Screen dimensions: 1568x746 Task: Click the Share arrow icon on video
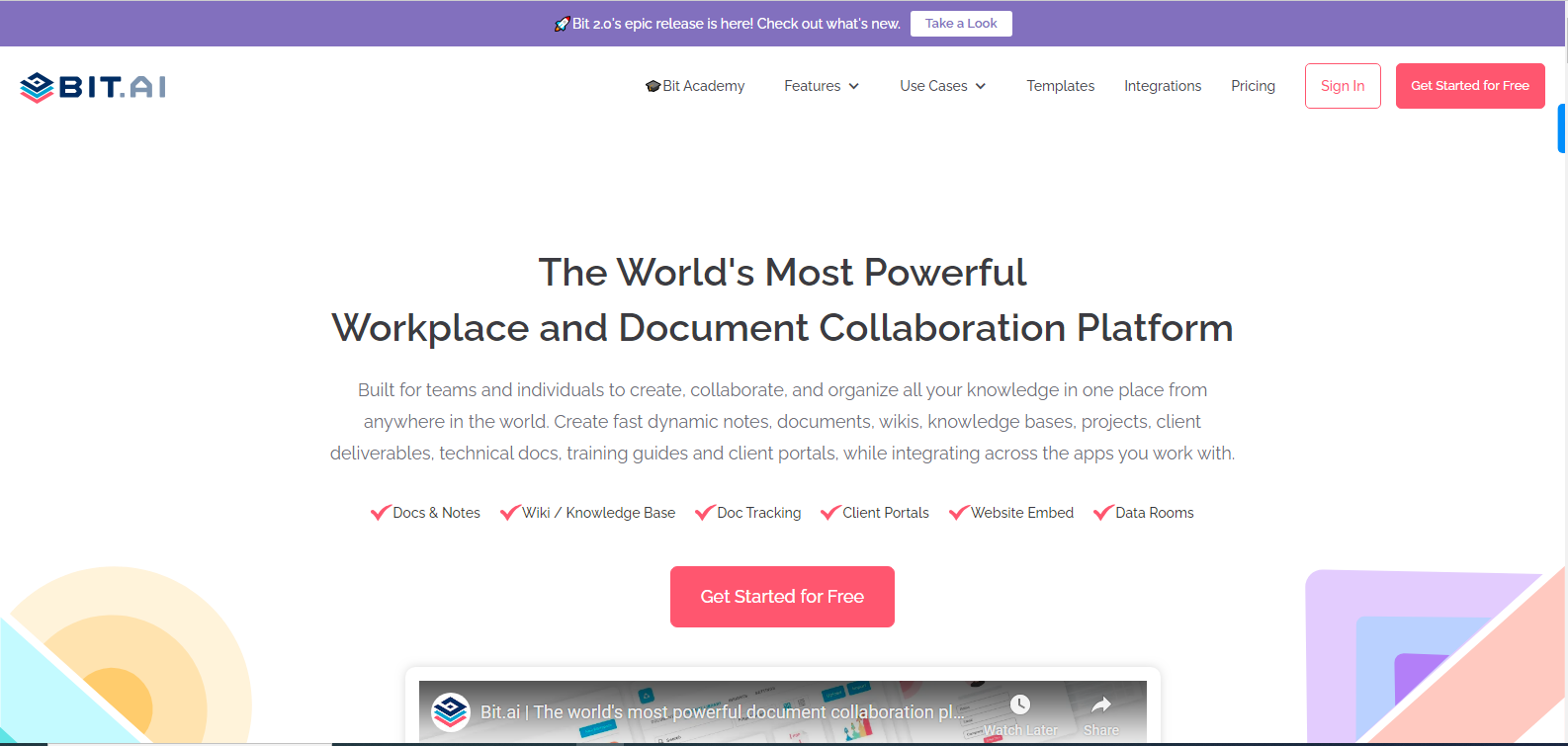[x=1101, y=705]
